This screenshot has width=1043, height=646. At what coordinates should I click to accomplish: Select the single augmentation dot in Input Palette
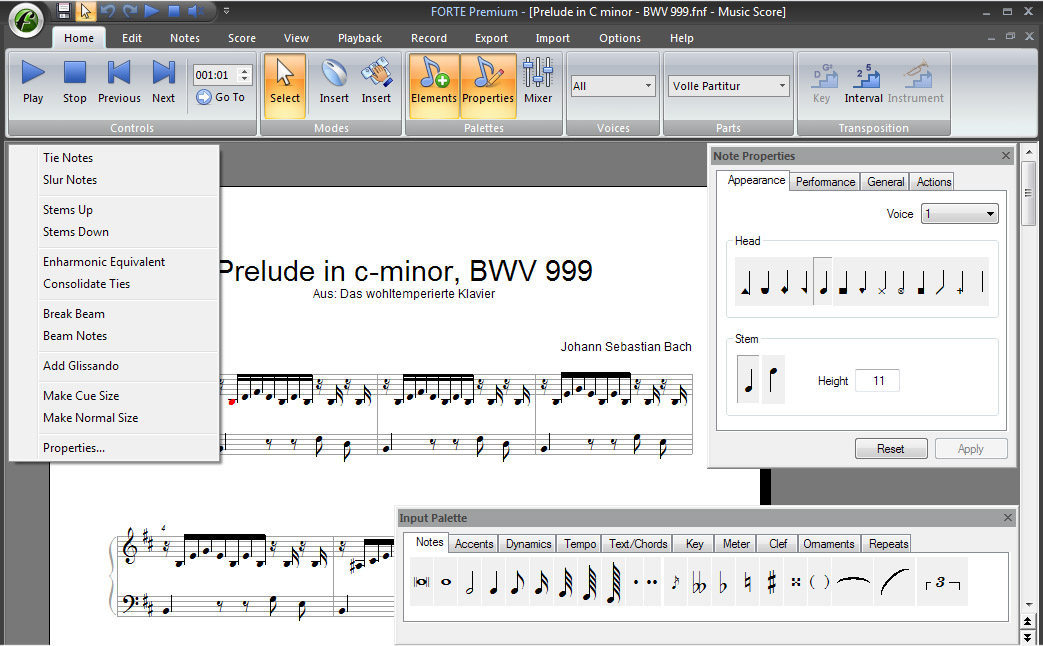(636, 582)
